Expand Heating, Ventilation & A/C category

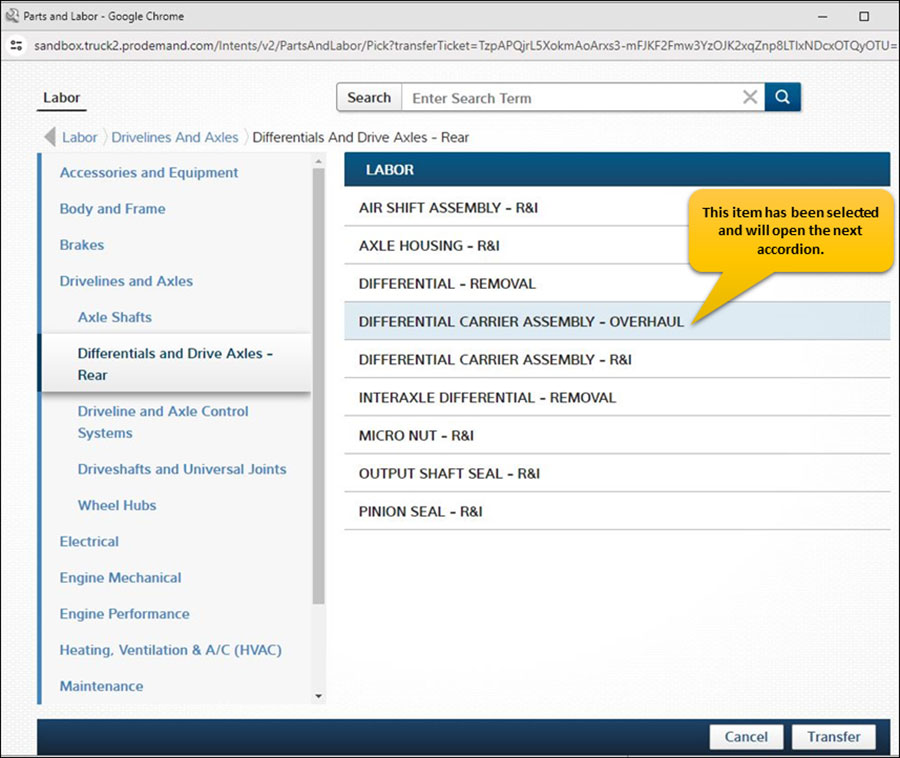[x=170, y=650]
